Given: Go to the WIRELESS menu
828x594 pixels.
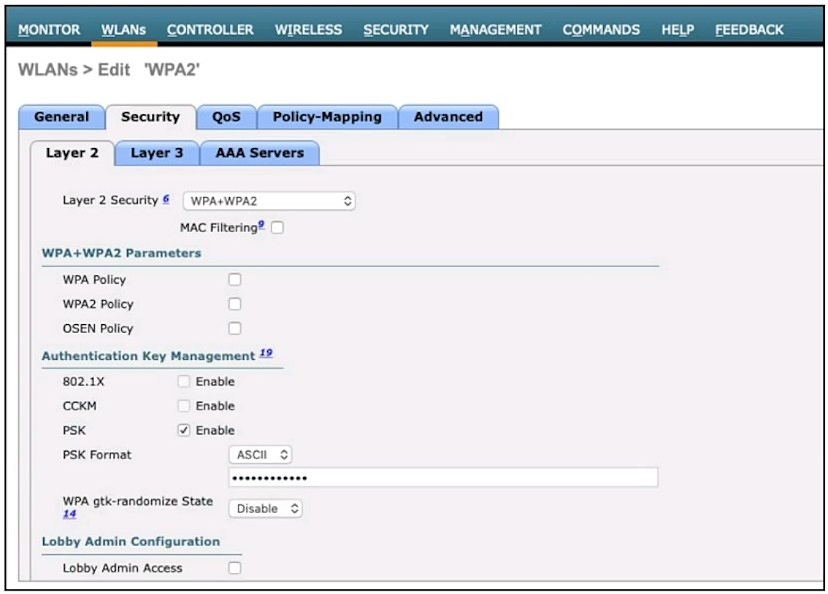Looking at the screenshot, I should click(x=308, y=30).
